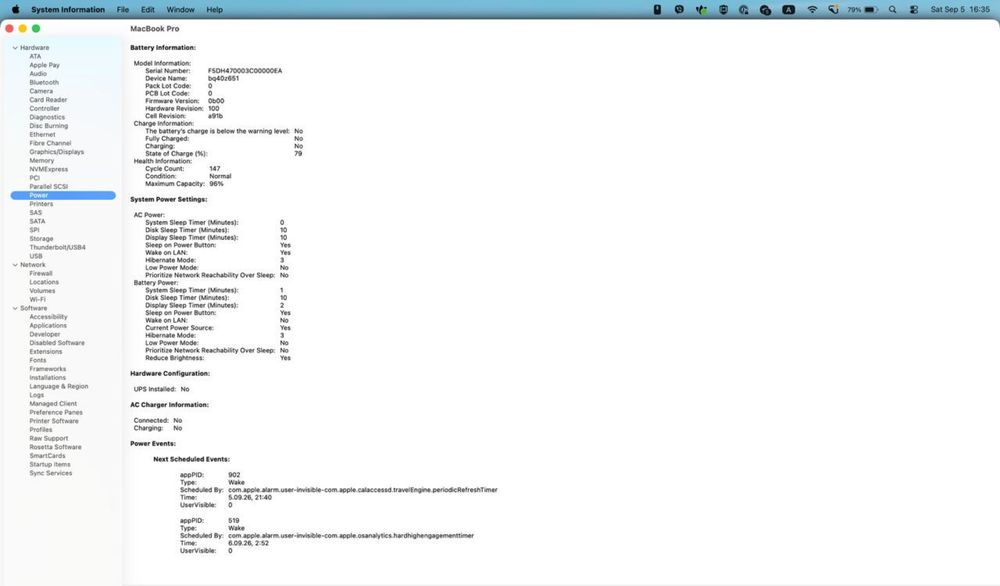Select ATA in the sidebar
Screen dimensions: 1000x586
(35, 56)
